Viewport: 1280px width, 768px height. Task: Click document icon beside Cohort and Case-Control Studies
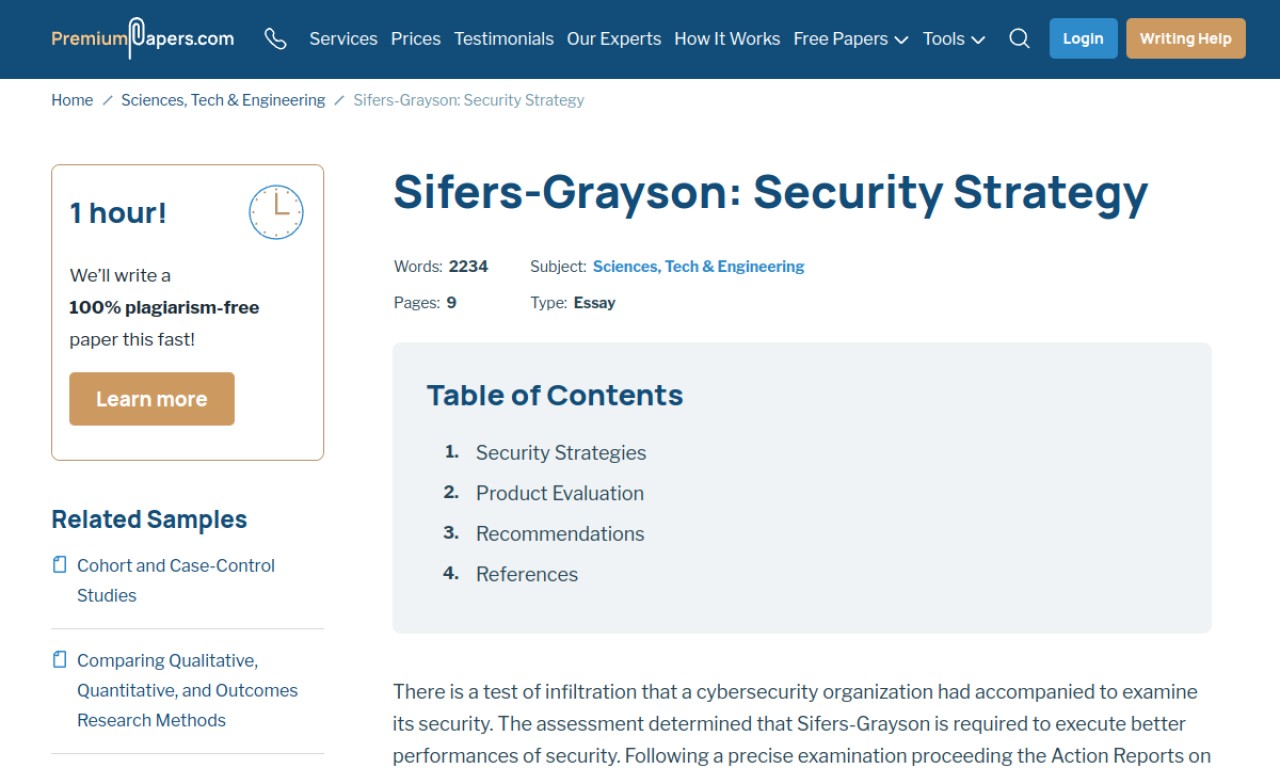tap(60, 565)
